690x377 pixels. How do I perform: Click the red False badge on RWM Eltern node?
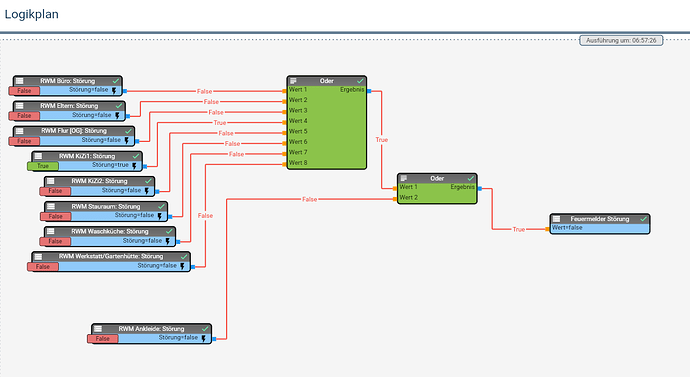[x=24, y=116]
